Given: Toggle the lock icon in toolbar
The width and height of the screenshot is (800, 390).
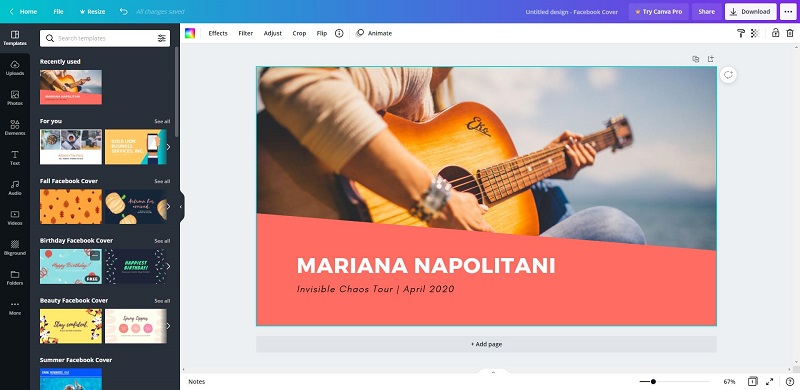Looking at the screenshot, I should pyautogui.click(x=775, y=33).
